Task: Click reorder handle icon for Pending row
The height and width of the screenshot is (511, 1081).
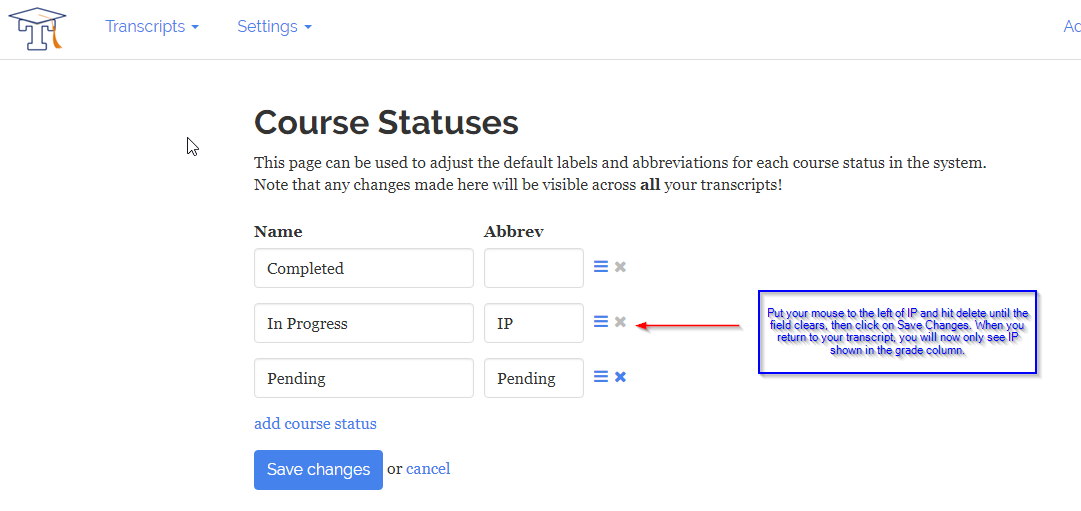Action: point(601,377)
